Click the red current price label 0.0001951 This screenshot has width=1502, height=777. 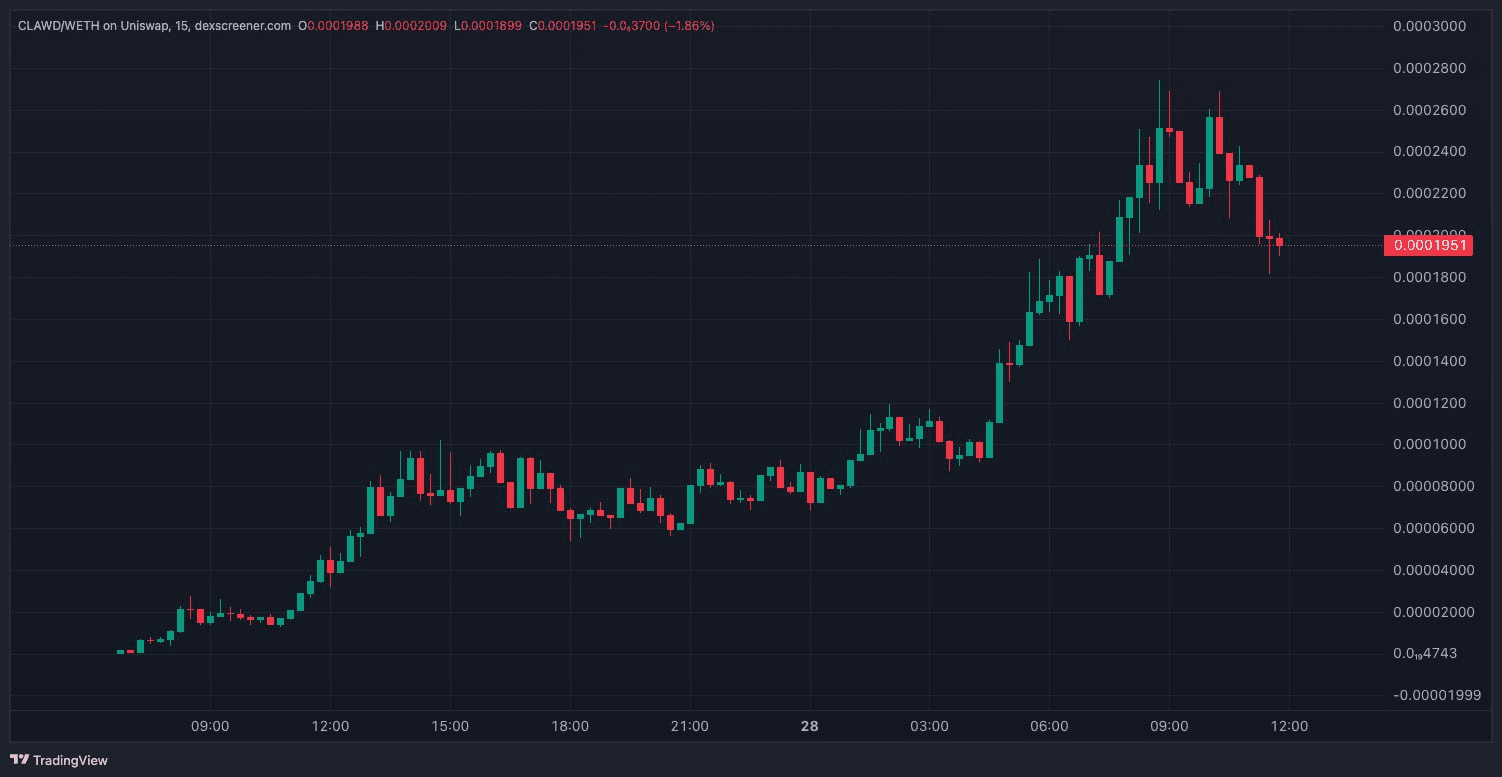[x=1428, y=245]
